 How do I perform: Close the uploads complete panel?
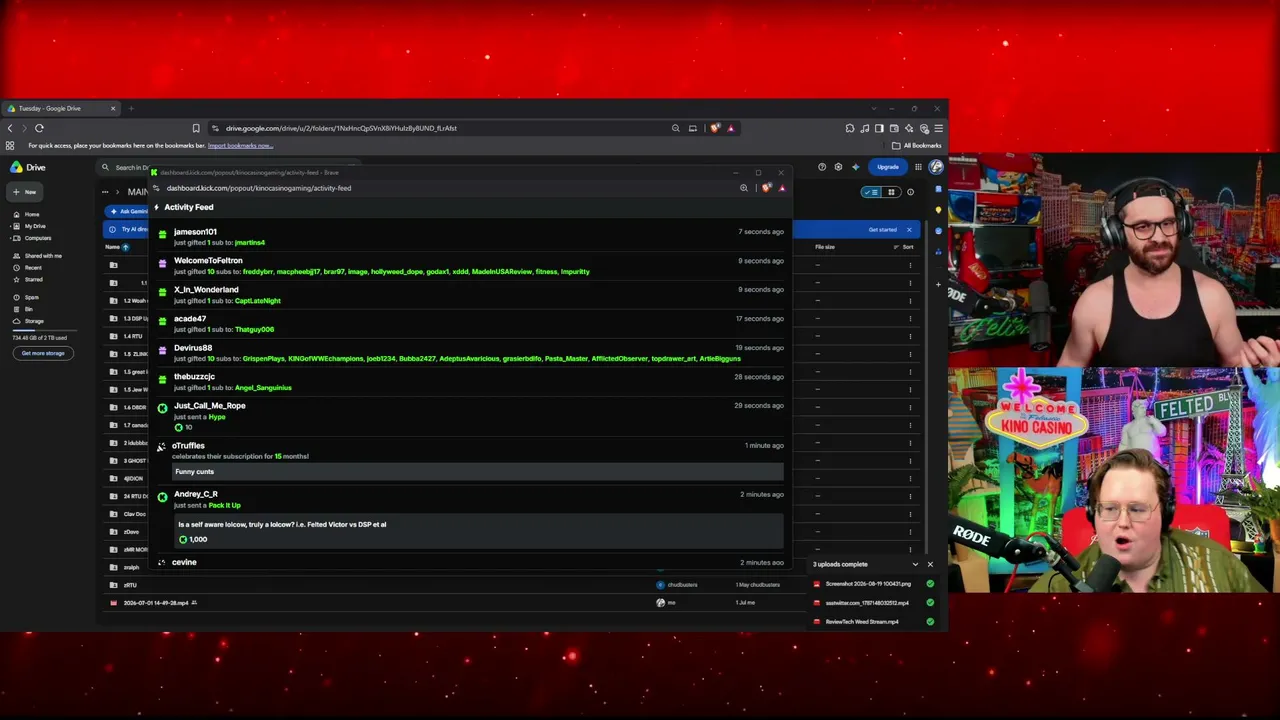pyautogui.click(x=930, y=565)
